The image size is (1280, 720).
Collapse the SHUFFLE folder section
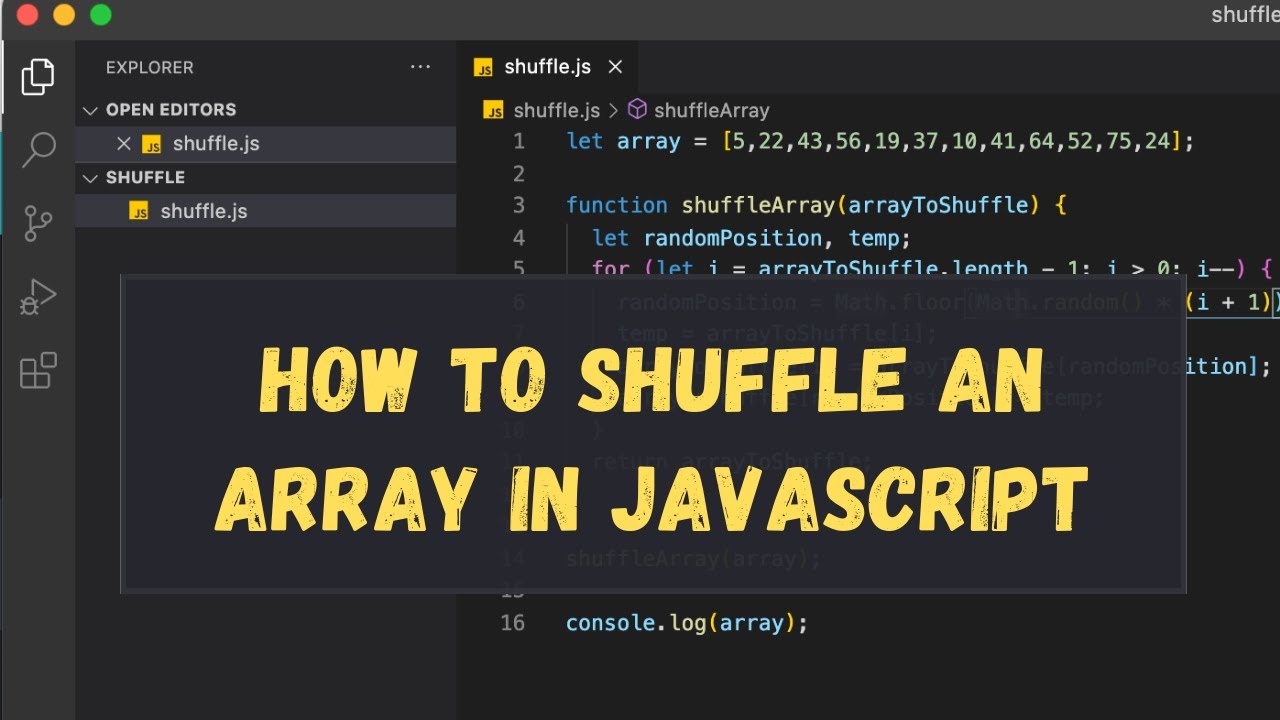(x=90, y=177)
